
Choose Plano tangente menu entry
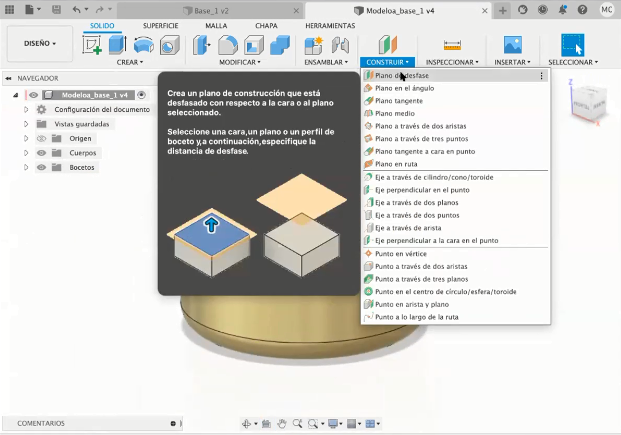point(455,101)
